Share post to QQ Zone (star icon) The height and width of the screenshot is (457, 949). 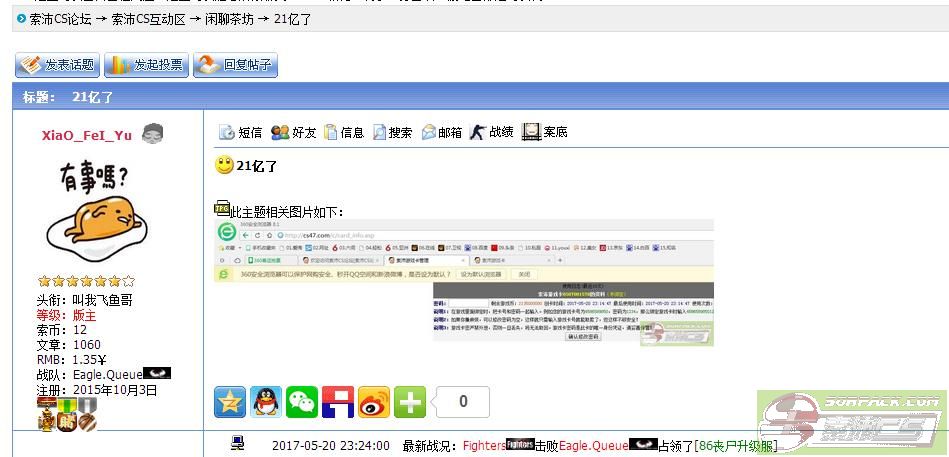tap(230, 402)
